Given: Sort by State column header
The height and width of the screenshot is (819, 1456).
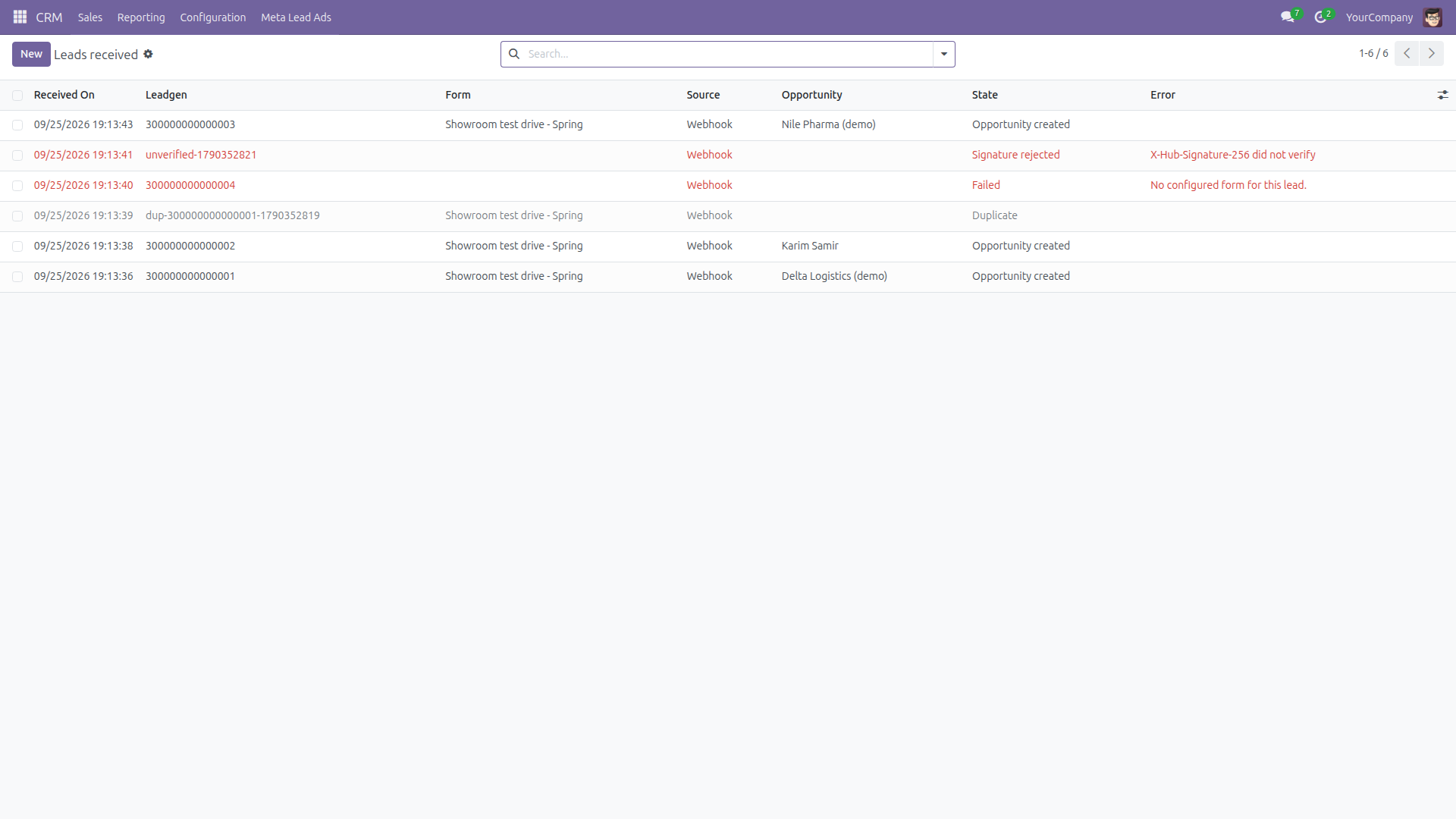Looking at the screenshot, I should point(984,95).
